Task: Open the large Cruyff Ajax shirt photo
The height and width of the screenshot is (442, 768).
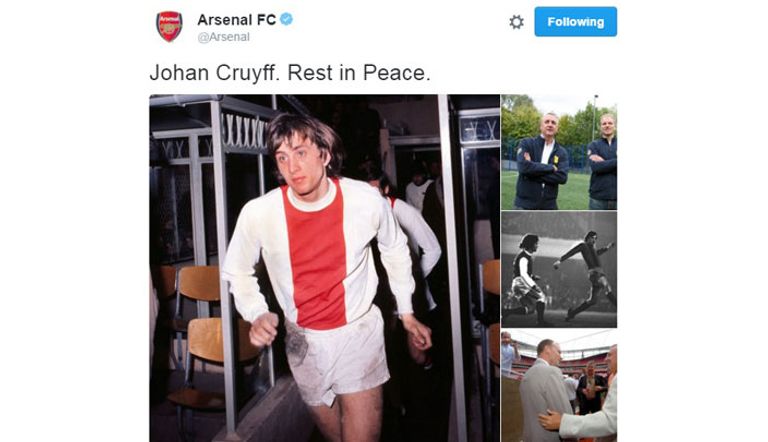Action: [x=325, y=268]
